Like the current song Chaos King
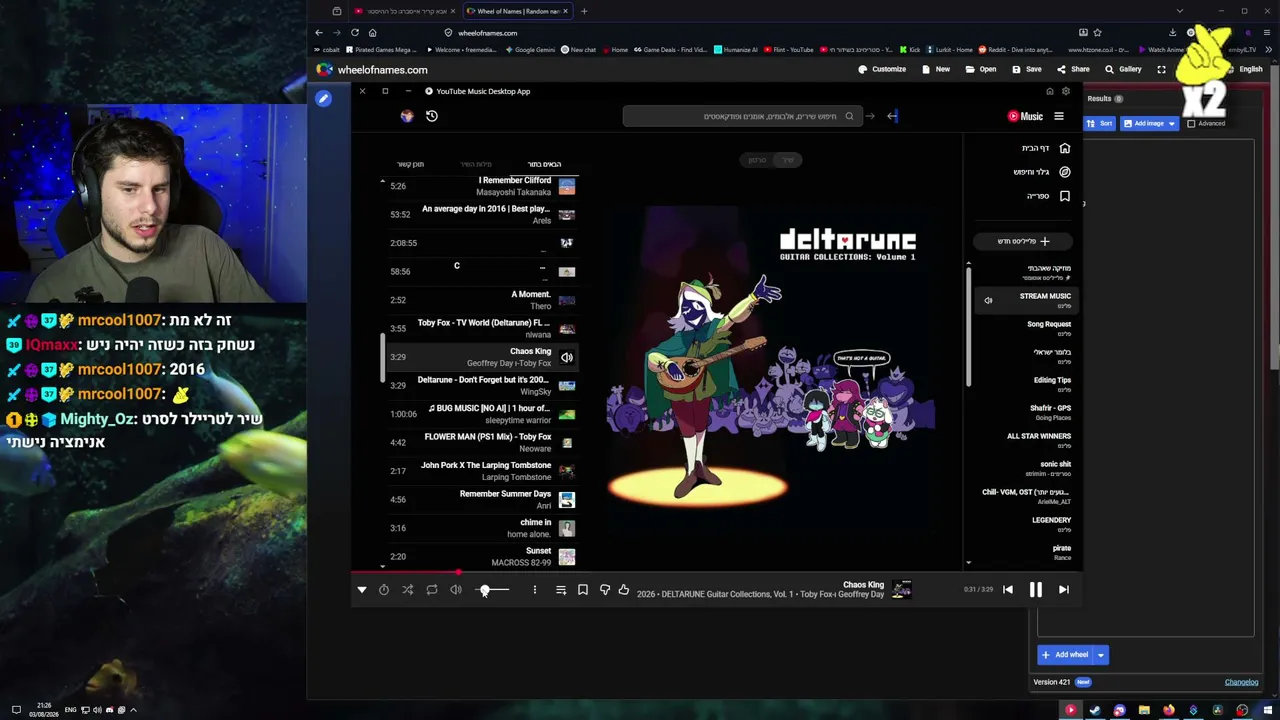Screen dimensions: 1280x720 624,590
